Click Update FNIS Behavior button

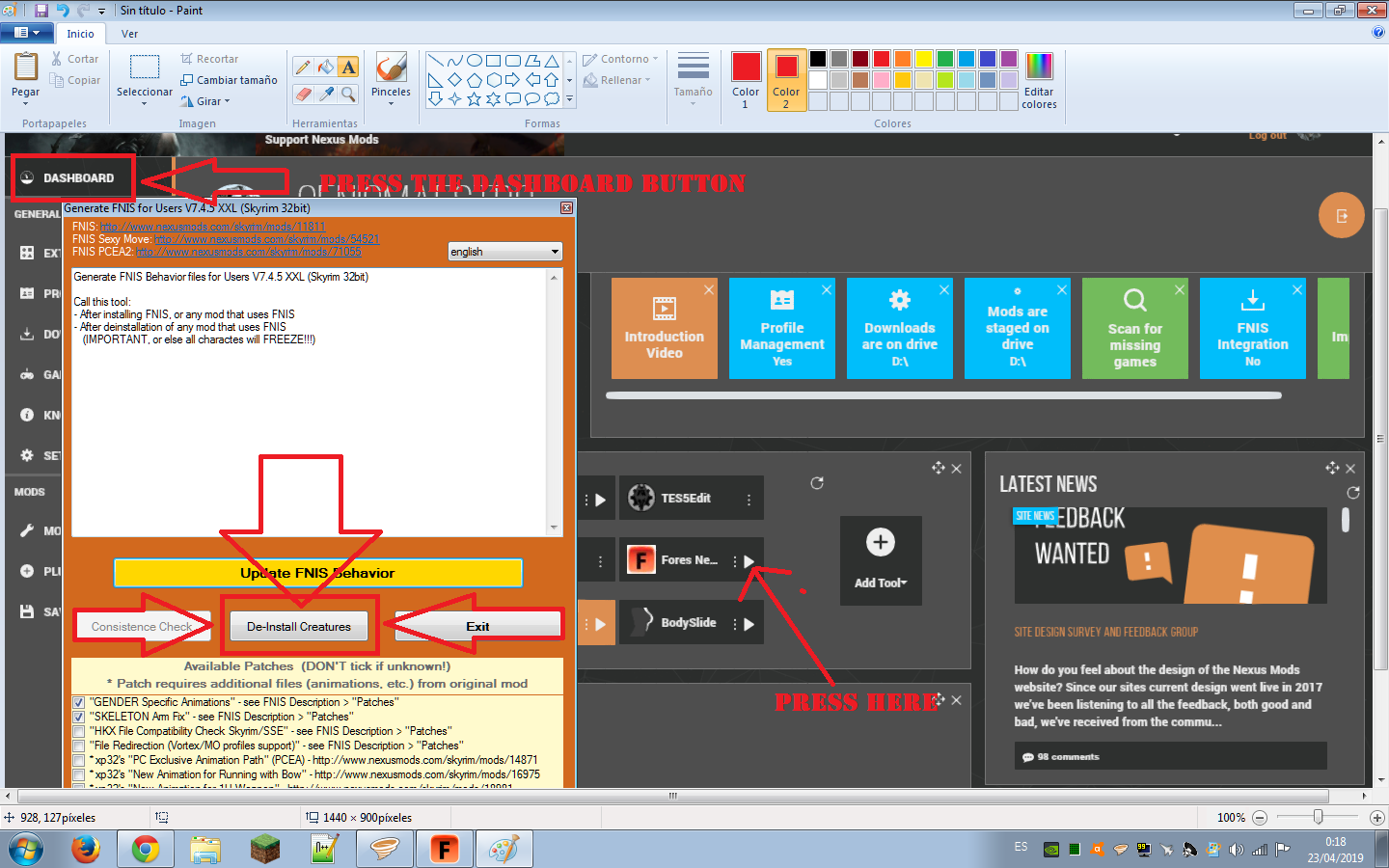click(x=318, y=573)
